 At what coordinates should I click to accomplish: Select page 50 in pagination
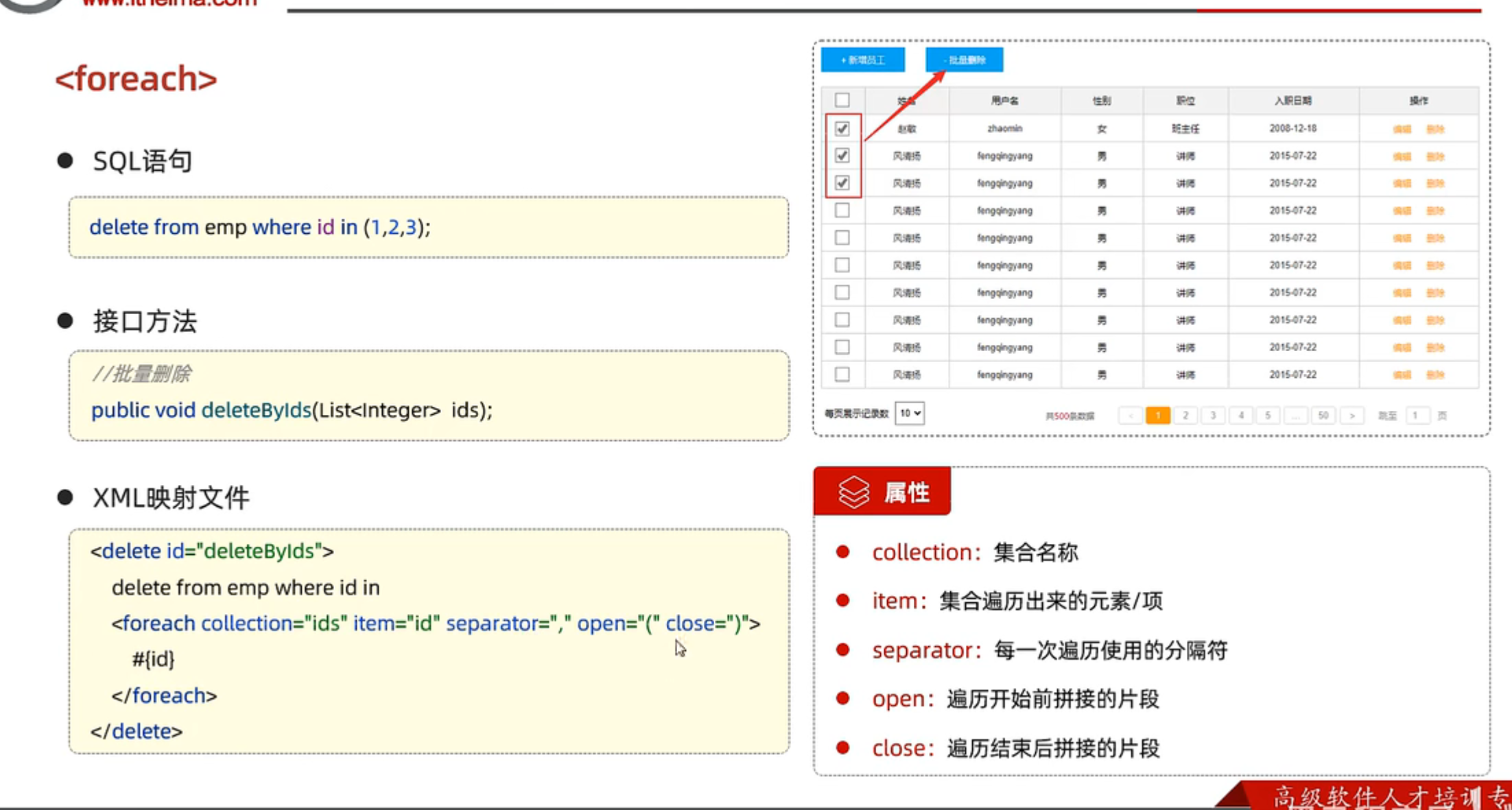[x=1323, y=416]
